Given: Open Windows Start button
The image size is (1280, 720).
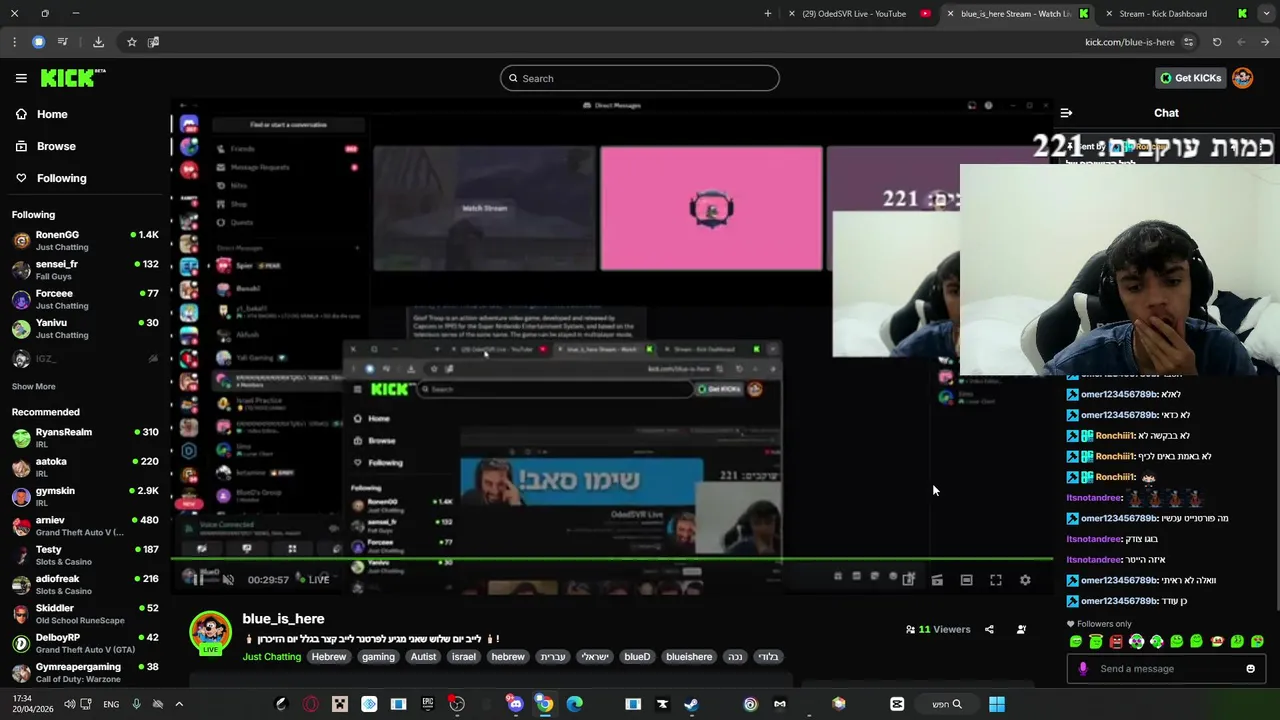Looking at the screenshot, I should [x=997, y=704].
